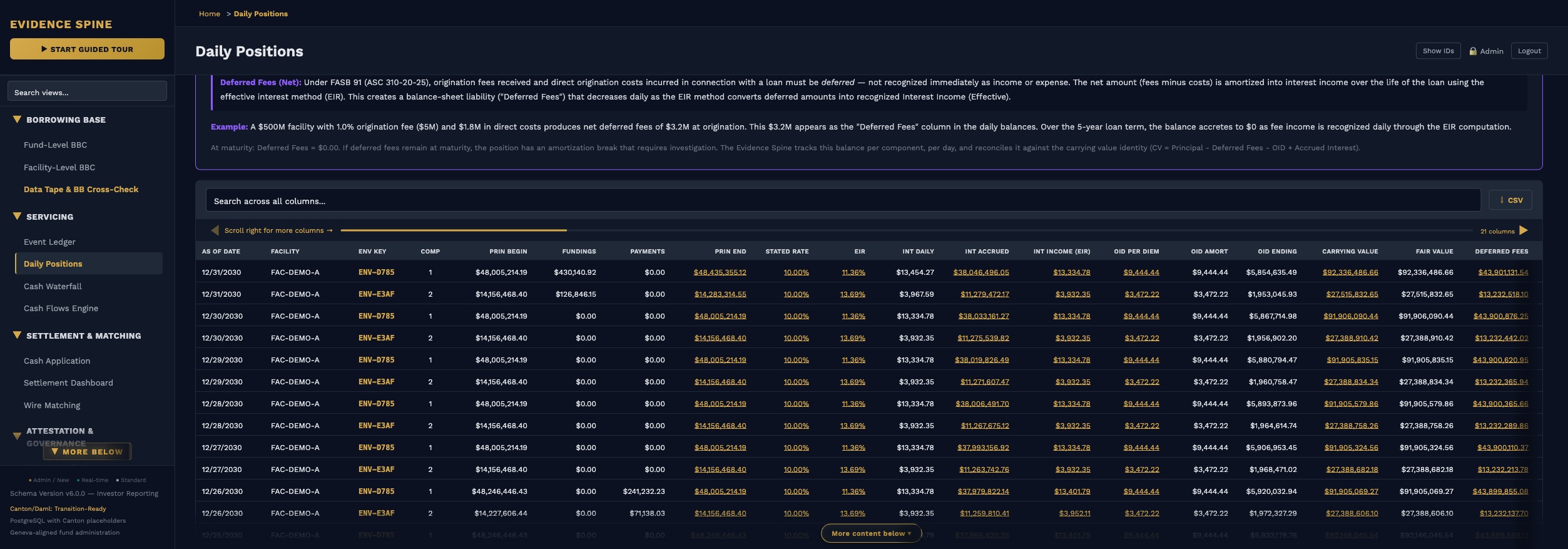Toggle Show IDs
Image resolution: width=1568 pixels, height=549 pixels.
coord(1438,51)
